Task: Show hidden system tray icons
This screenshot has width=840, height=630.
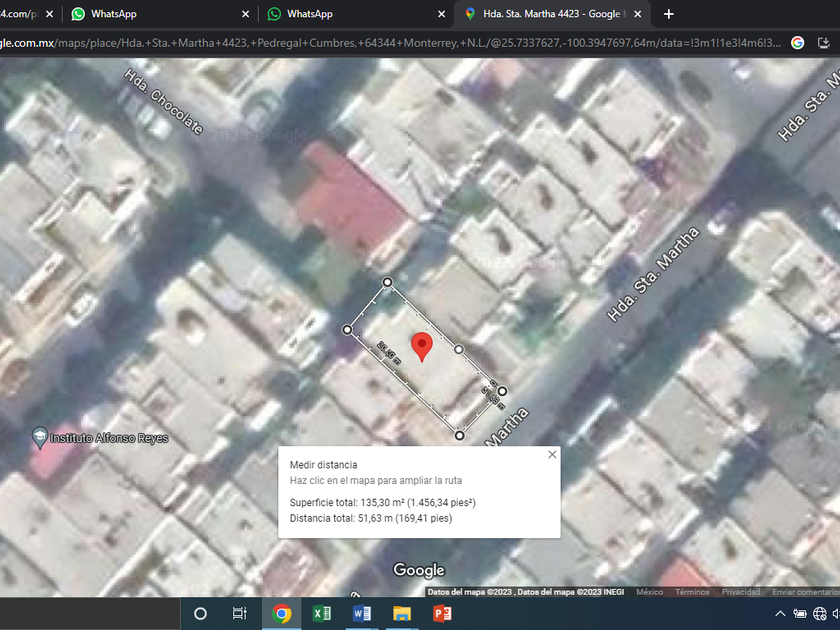Action: click(x=780, y=614)
